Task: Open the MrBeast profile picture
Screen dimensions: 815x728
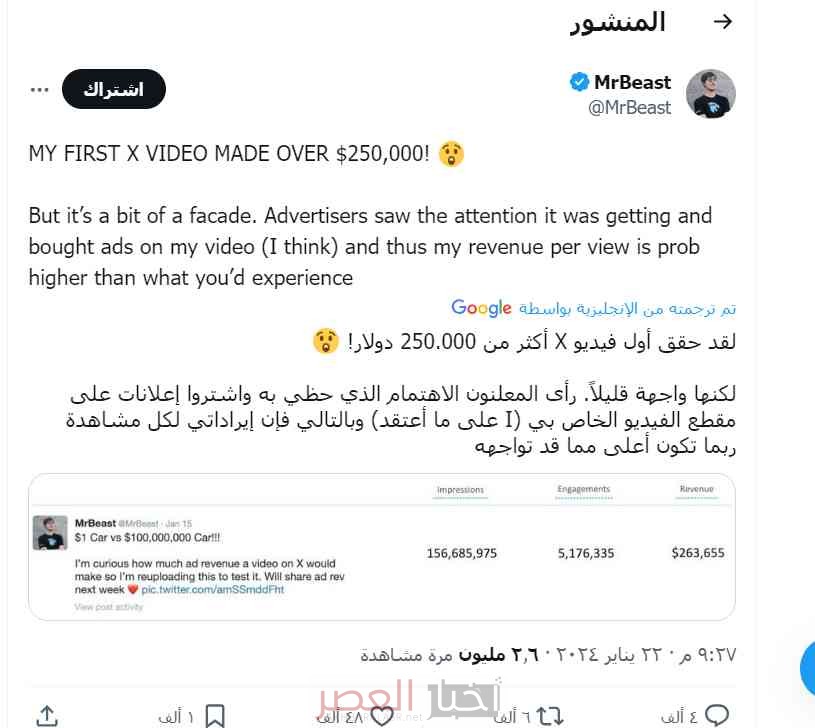Action: point(711,94)
